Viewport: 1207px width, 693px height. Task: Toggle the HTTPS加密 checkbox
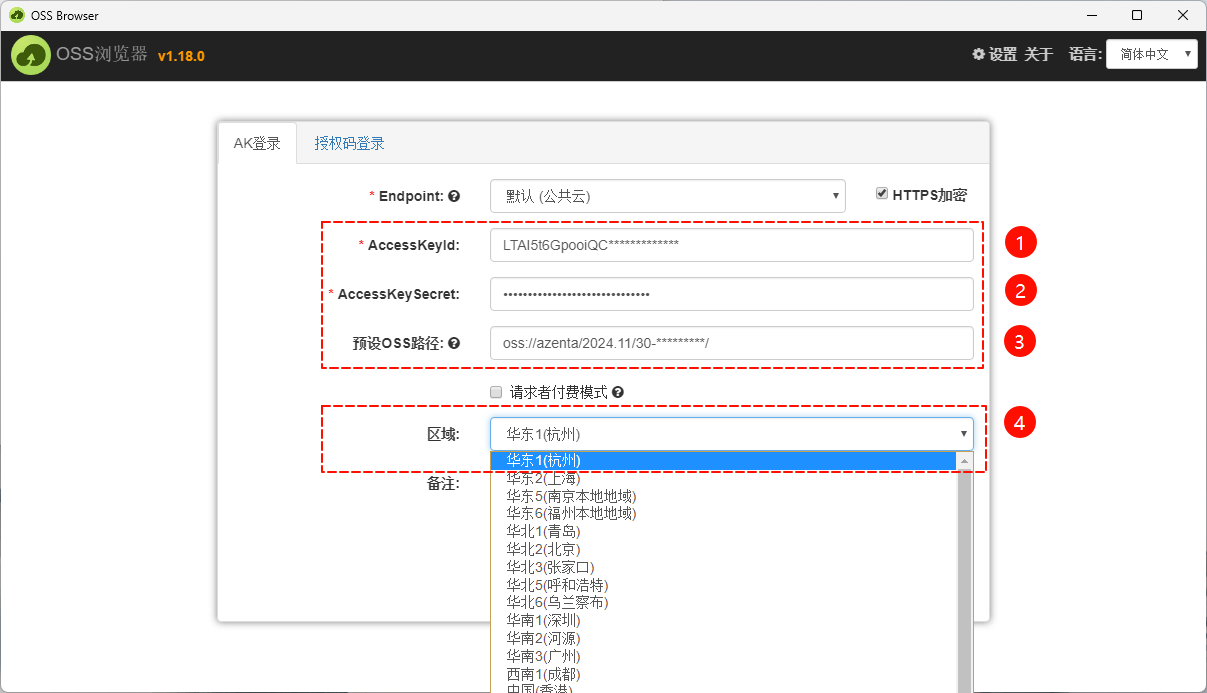point(882,194)
